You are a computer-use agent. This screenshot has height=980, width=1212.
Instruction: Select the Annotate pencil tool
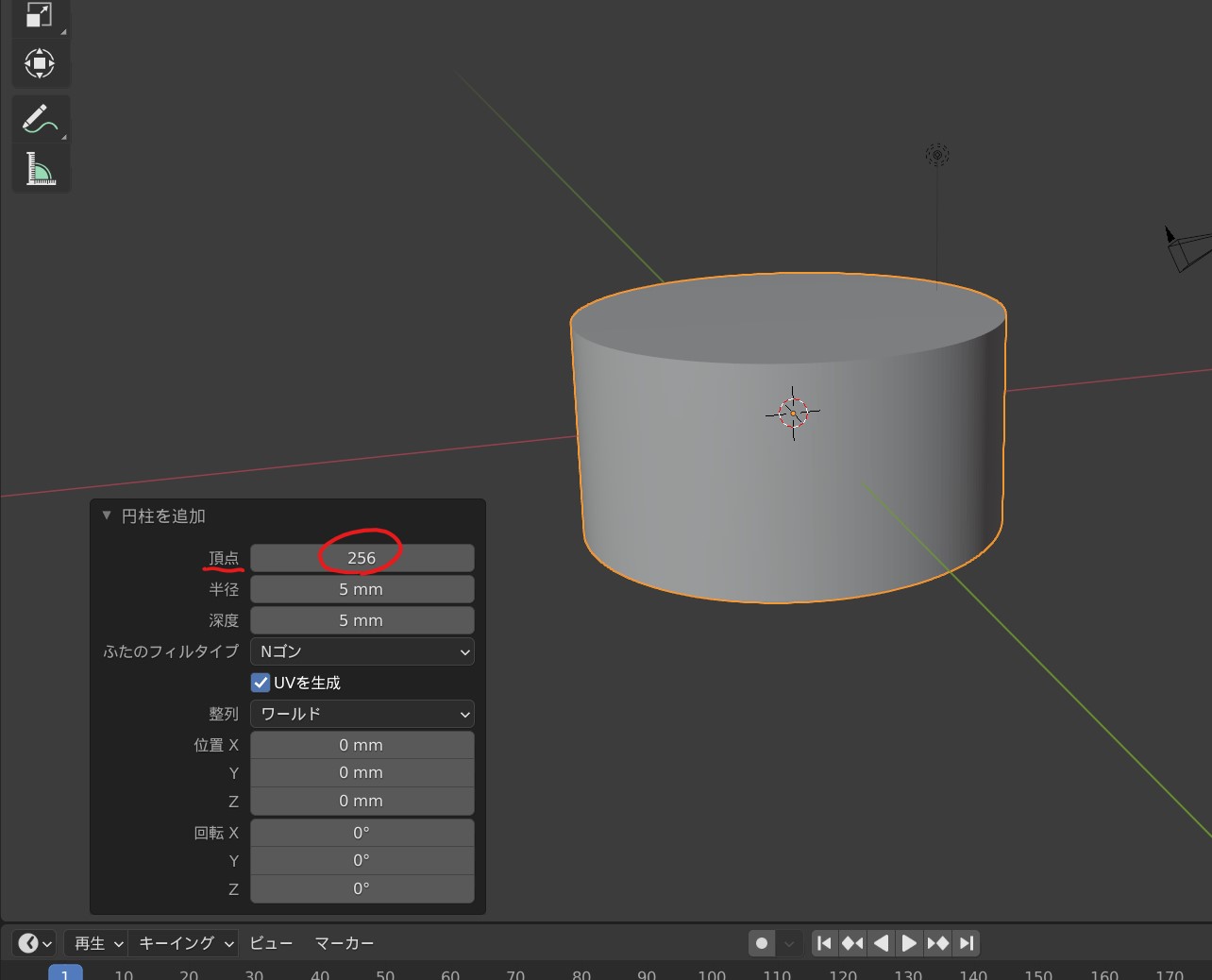coord(40,120)
